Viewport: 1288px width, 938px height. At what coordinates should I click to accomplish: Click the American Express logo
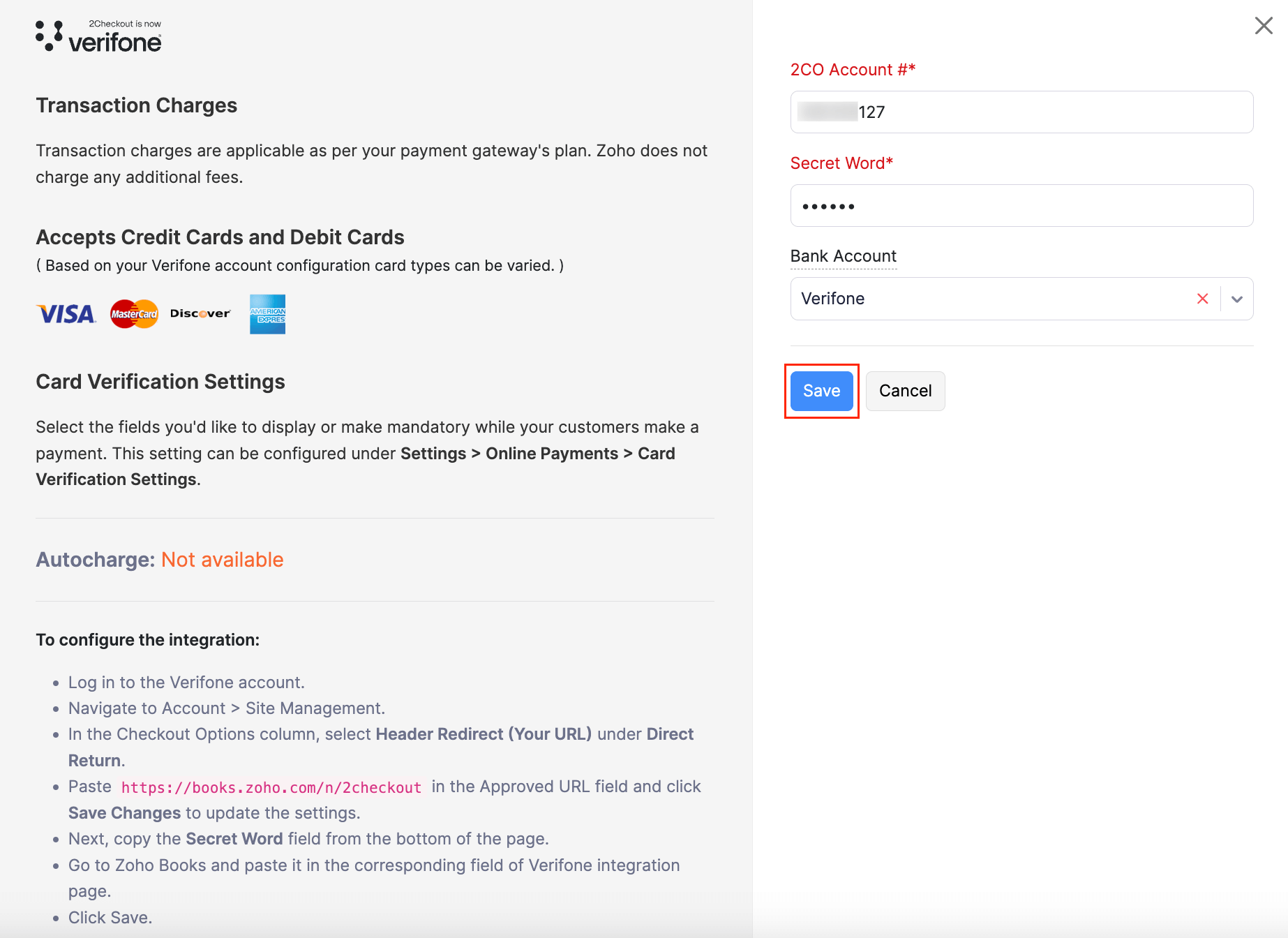(267, 314)
